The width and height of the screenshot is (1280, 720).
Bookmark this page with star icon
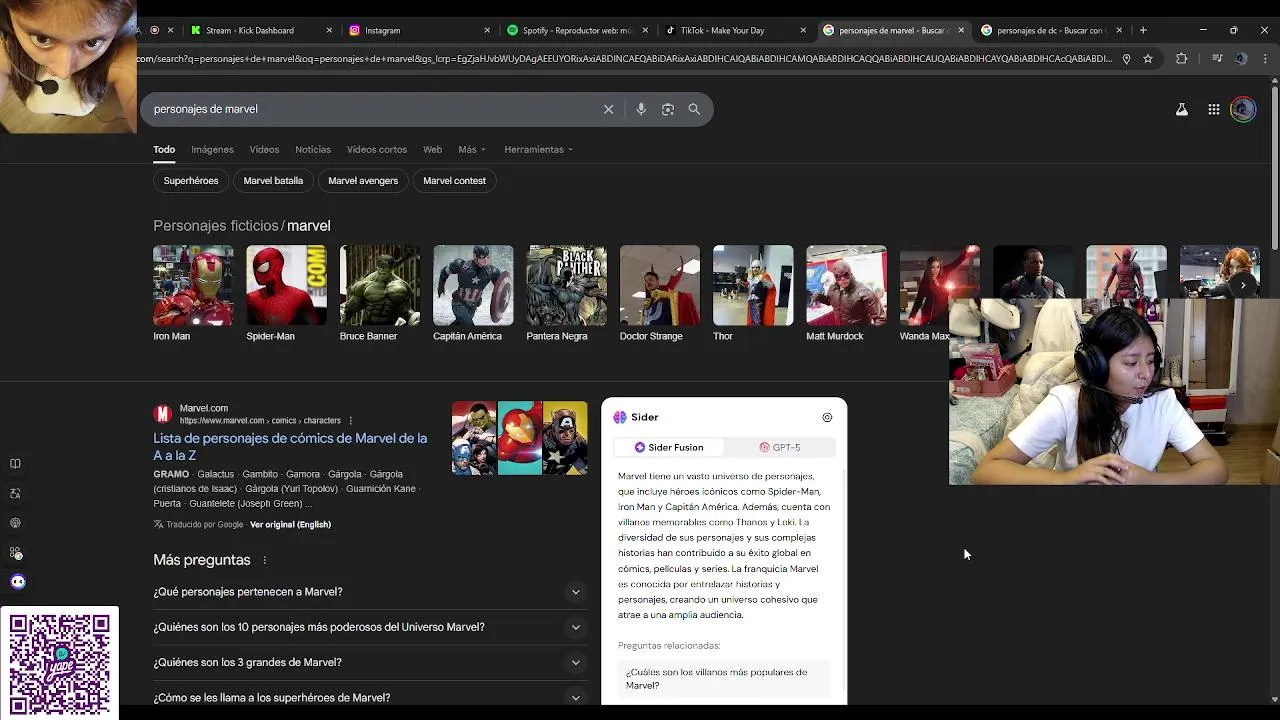click(x=1148, y=59)
